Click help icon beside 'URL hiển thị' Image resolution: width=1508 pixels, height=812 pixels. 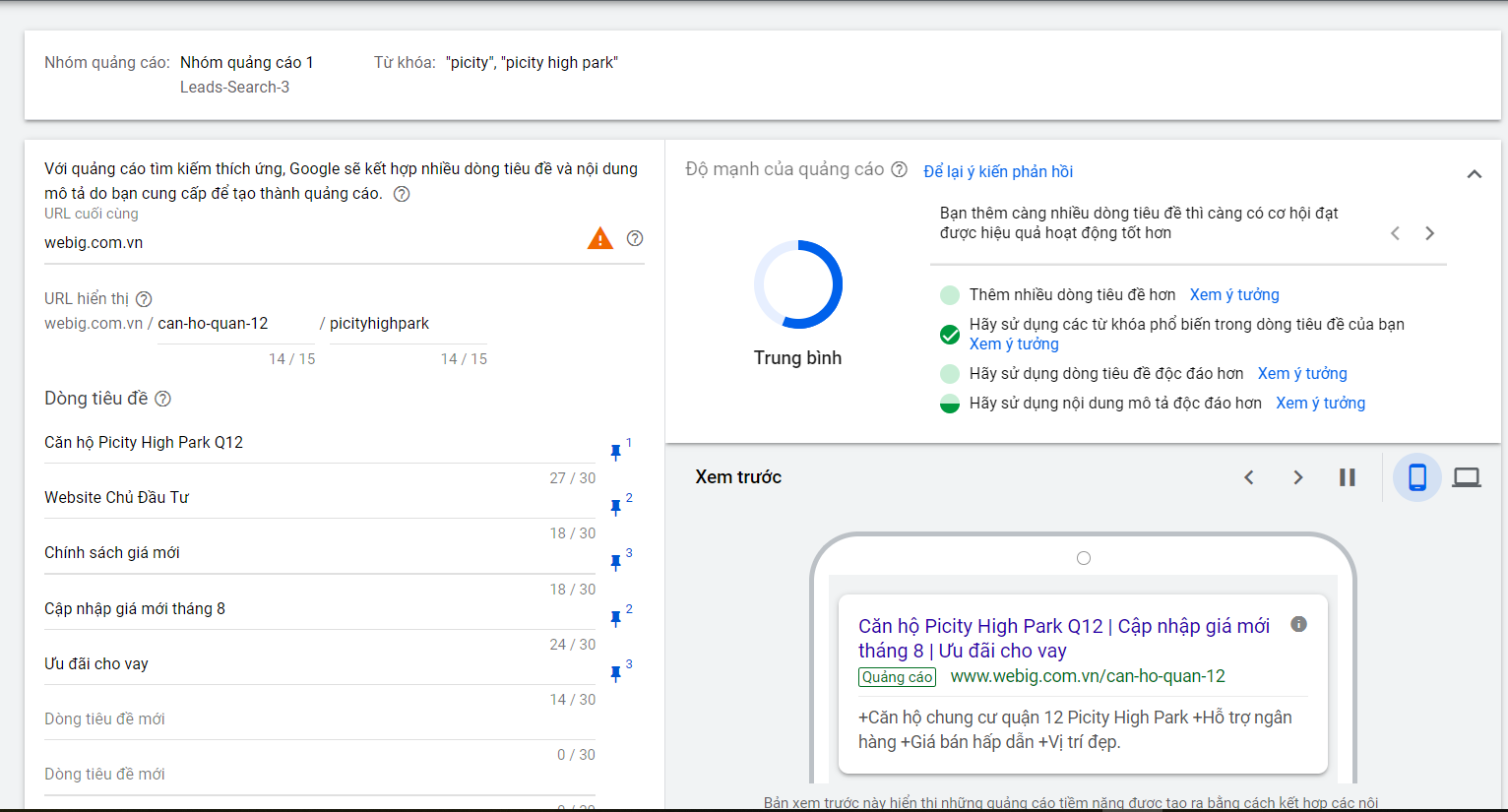(144, 299)
